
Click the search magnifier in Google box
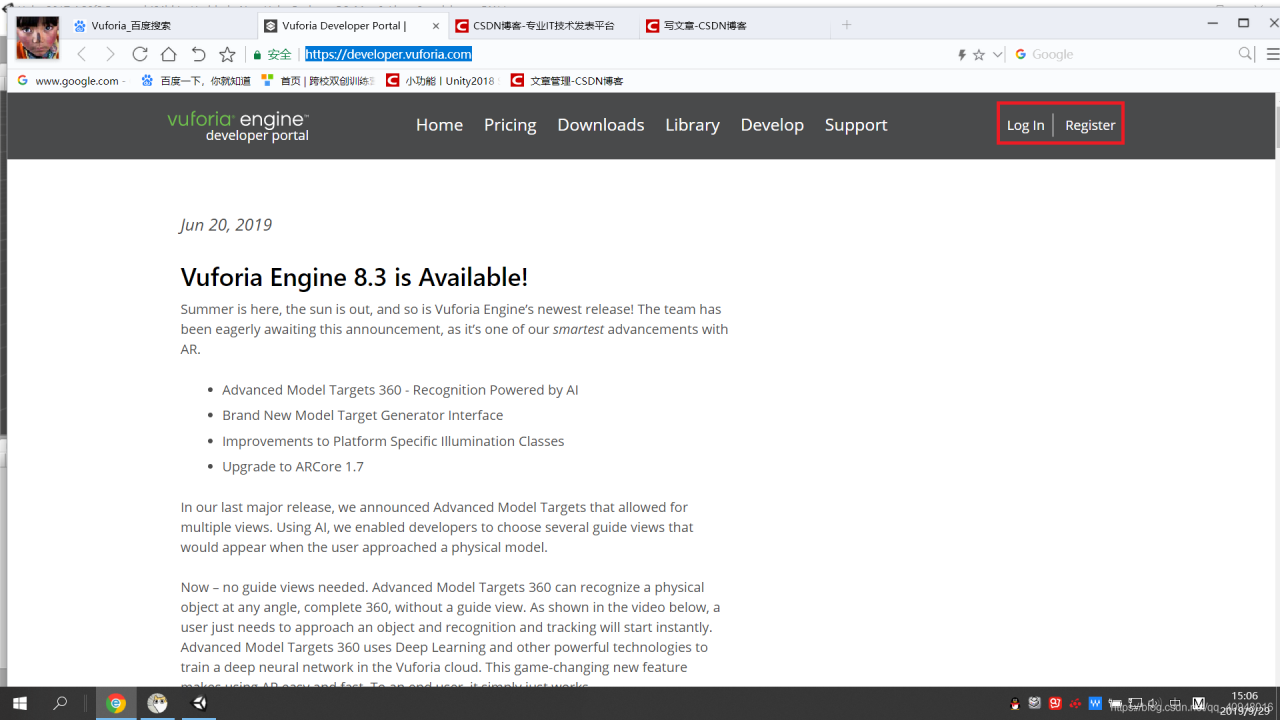[1246, 54]
